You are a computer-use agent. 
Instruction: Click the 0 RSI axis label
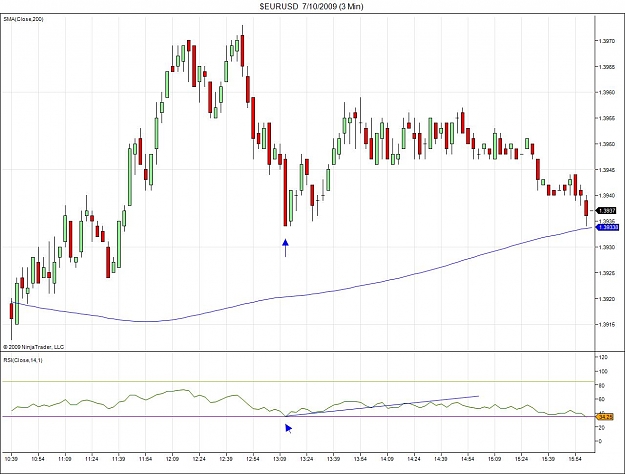point(601,441)
